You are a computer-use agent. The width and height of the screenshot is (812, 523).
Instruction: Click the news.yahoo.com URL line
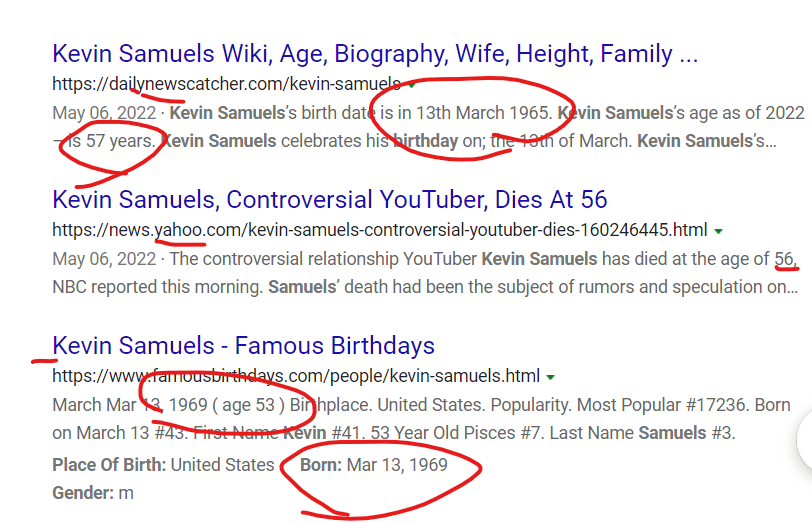point(380,230)
